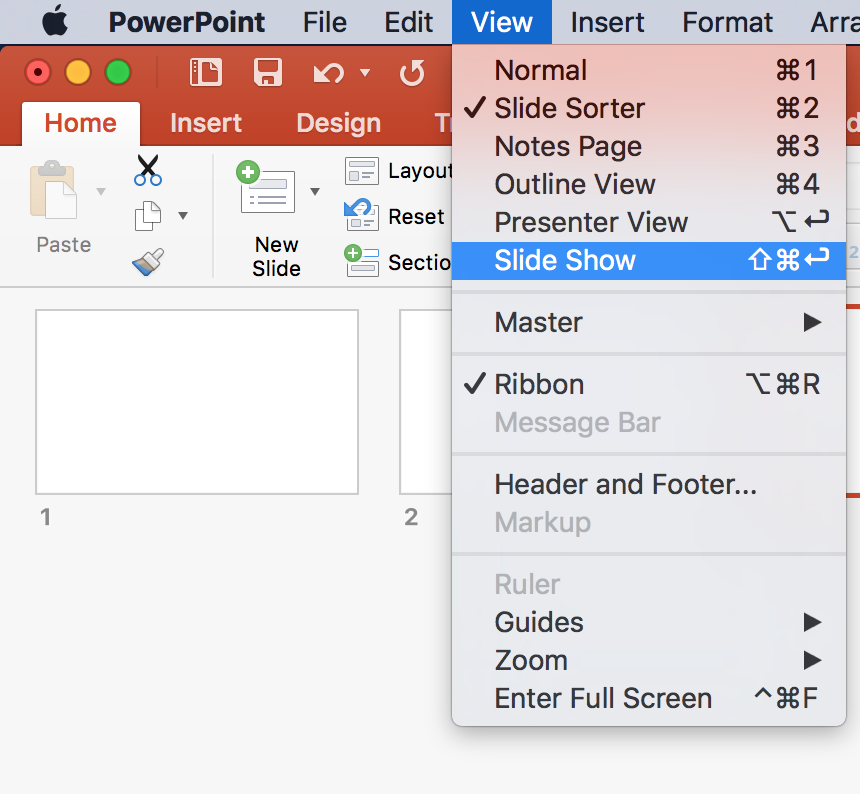Open the Format menu
860x794 pixels.
[727, 22]
